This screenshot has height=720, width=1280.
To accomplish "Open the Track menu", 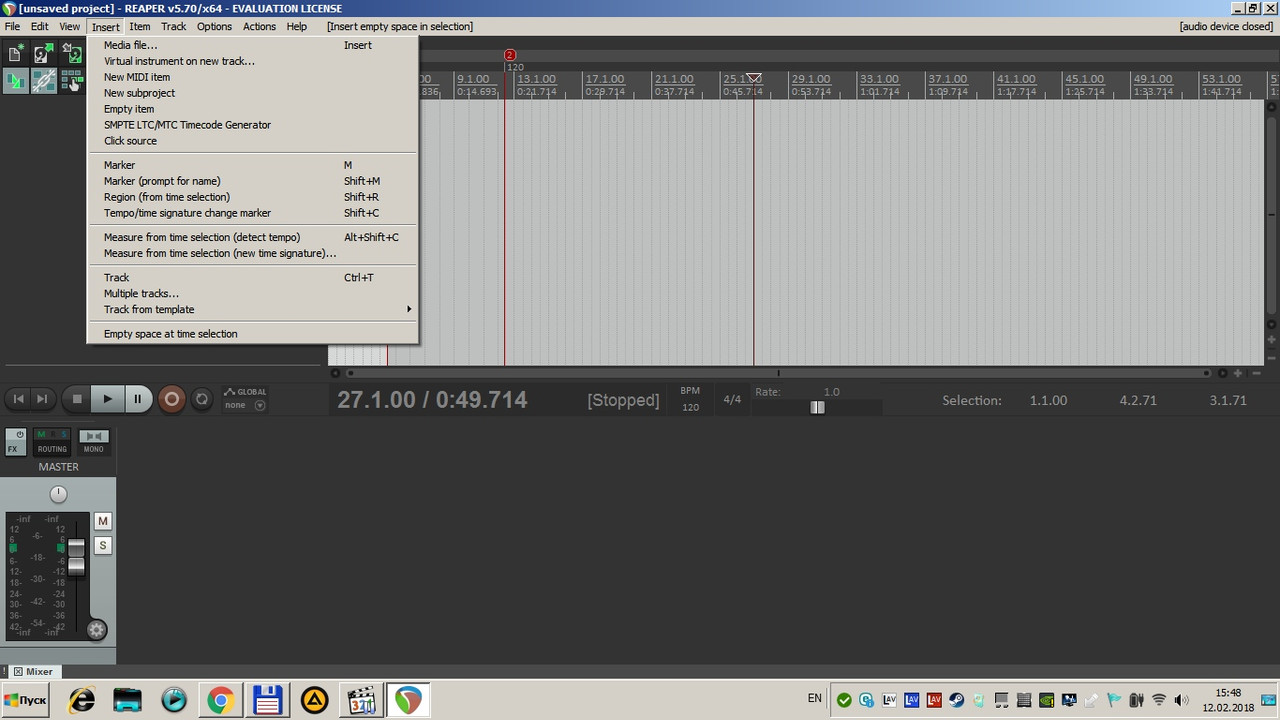I will coord(174,27).
